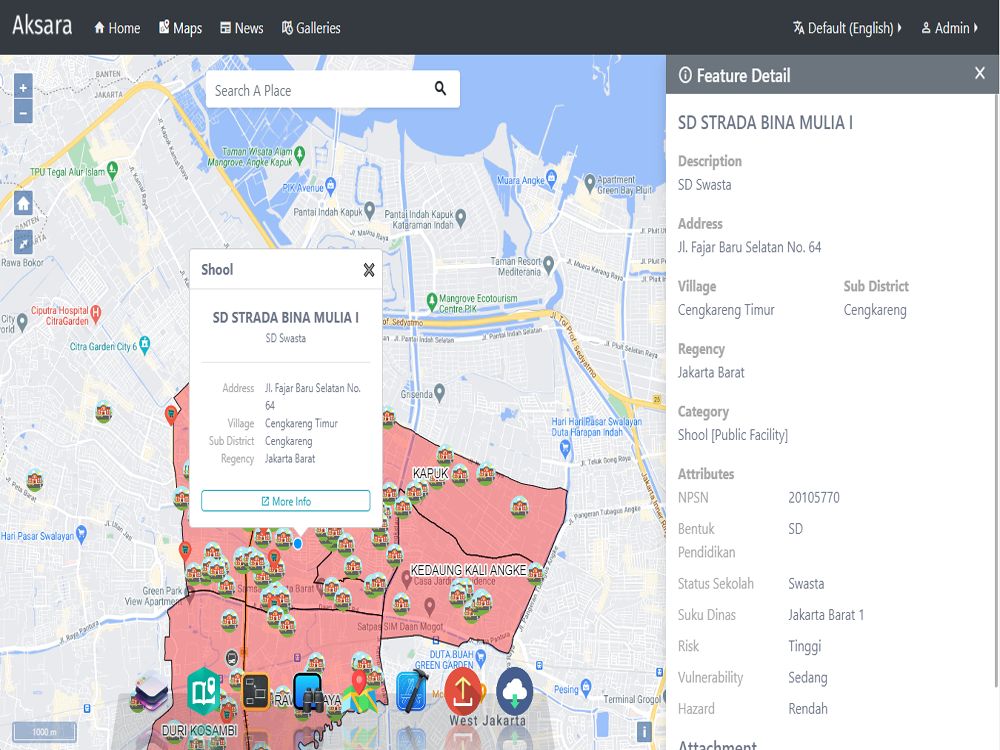Viewport: 1000px width, 750px height.
Task: Click Apartment Green Bay Pluit pin
Action: tap(590, 182)
